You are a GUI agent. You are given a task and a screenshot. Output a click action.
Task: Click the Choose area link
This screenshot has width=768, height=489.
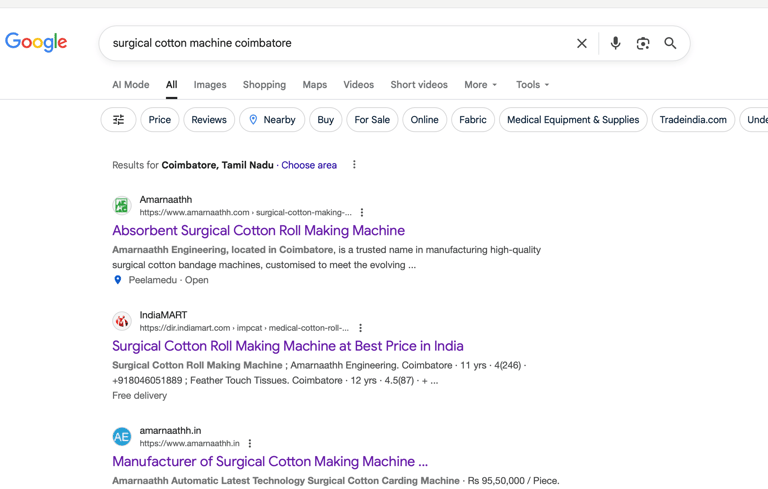(x=309, y=165)
